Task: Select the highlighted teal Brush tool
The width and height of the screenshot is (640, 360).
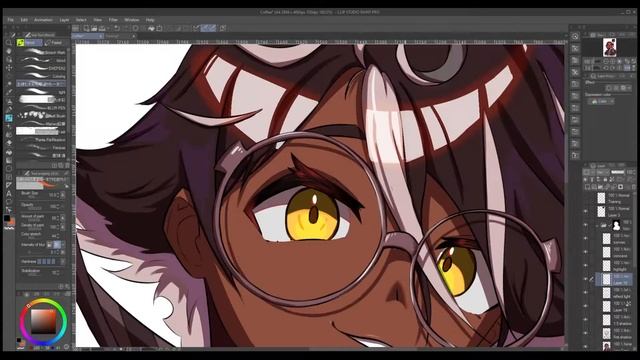Action: pyautogui.click(x=9, y=118)
